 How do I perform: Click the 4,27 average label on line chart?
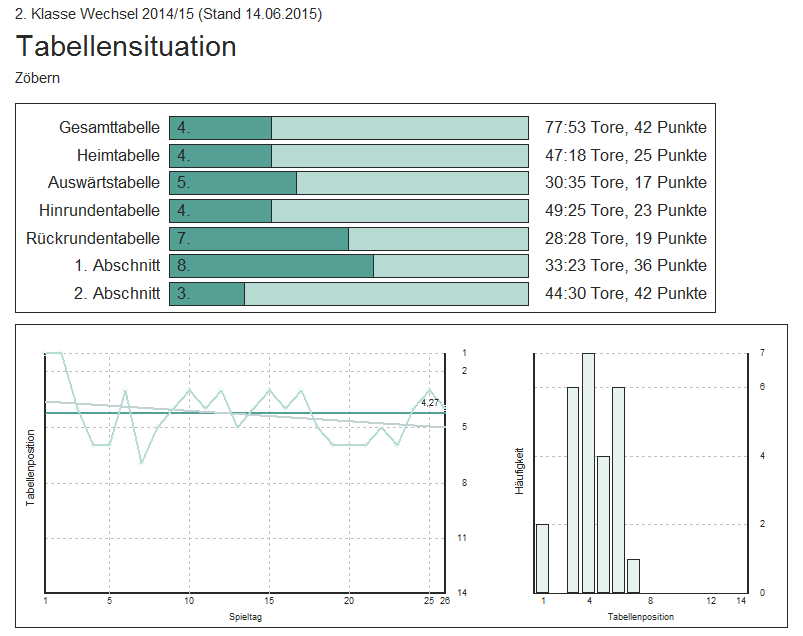pyautogui.click(x=429, y=402)
